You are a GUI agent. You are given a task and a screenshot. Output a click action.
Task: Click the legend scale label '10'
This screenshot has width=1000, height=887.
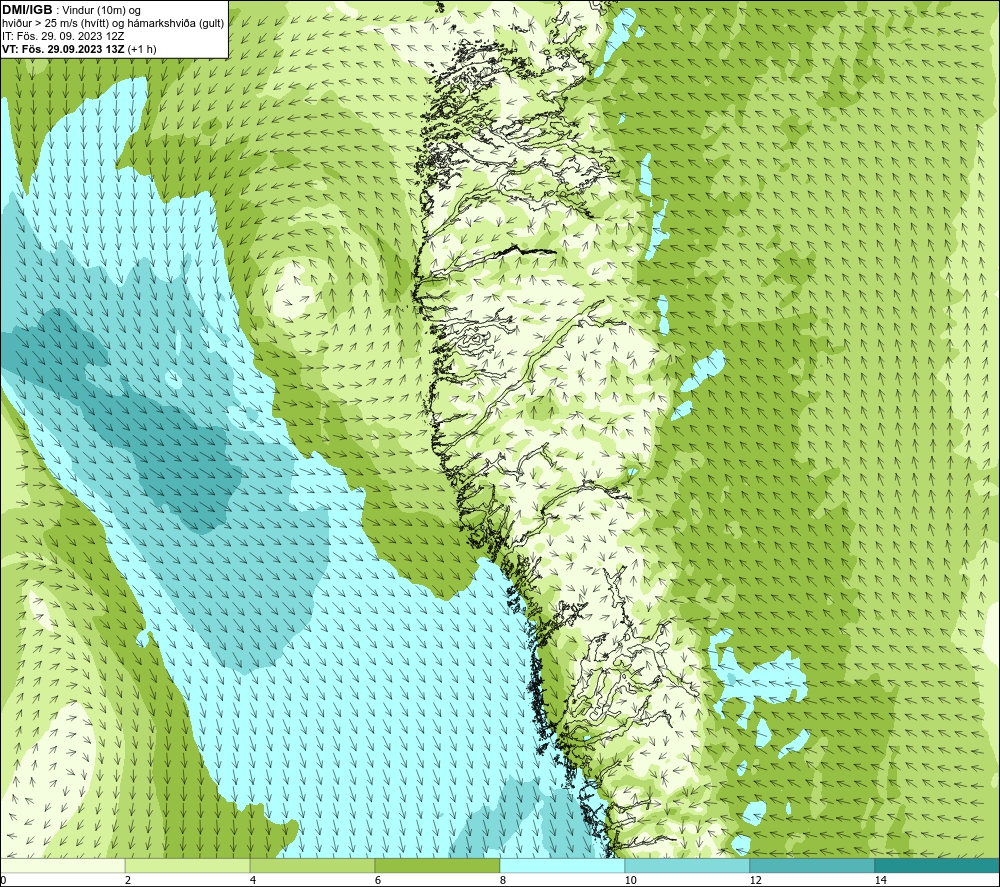[x=631, y=880]
